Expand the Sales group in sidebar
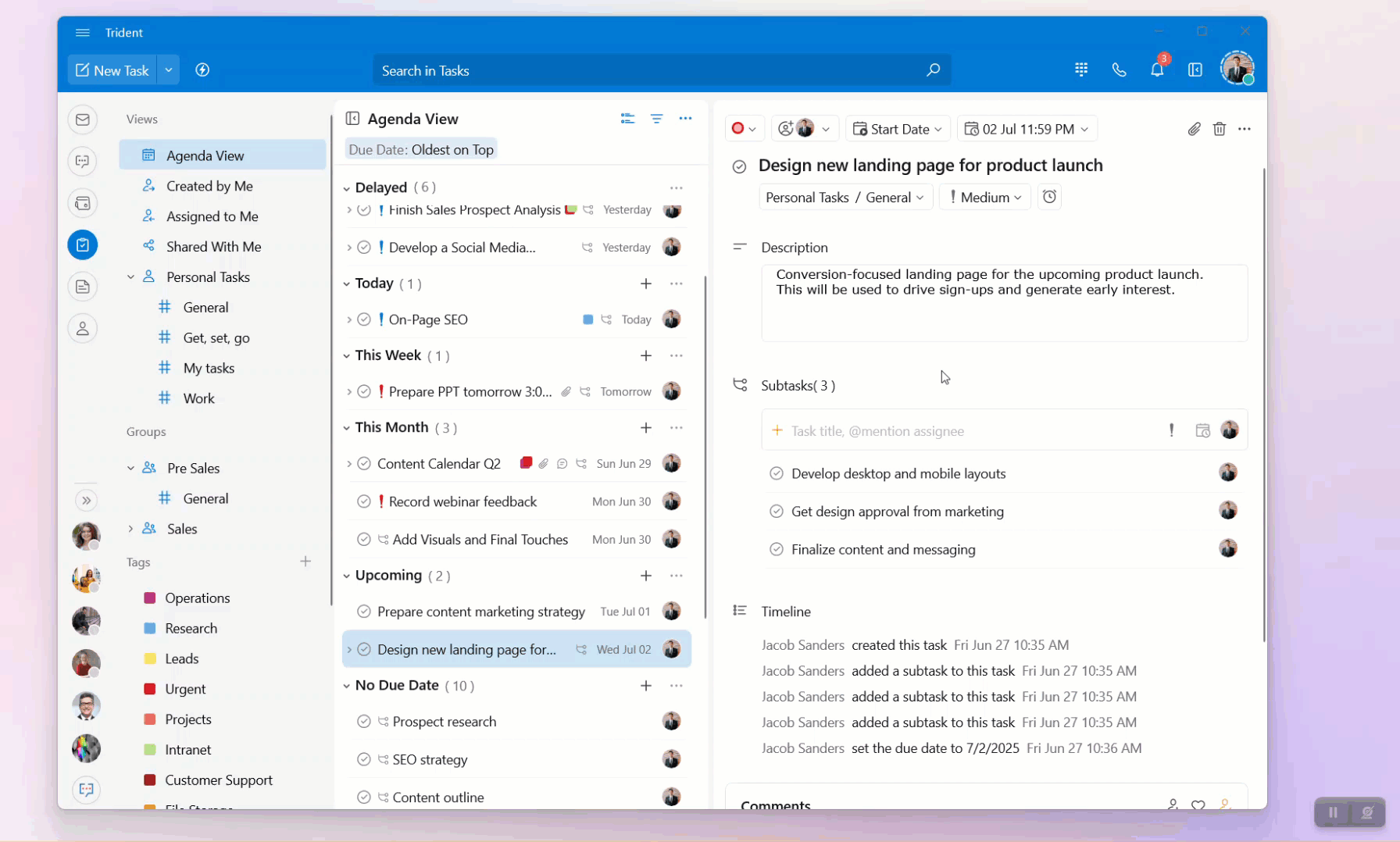This screenshot has height=842, width=1400. (130, 529)
